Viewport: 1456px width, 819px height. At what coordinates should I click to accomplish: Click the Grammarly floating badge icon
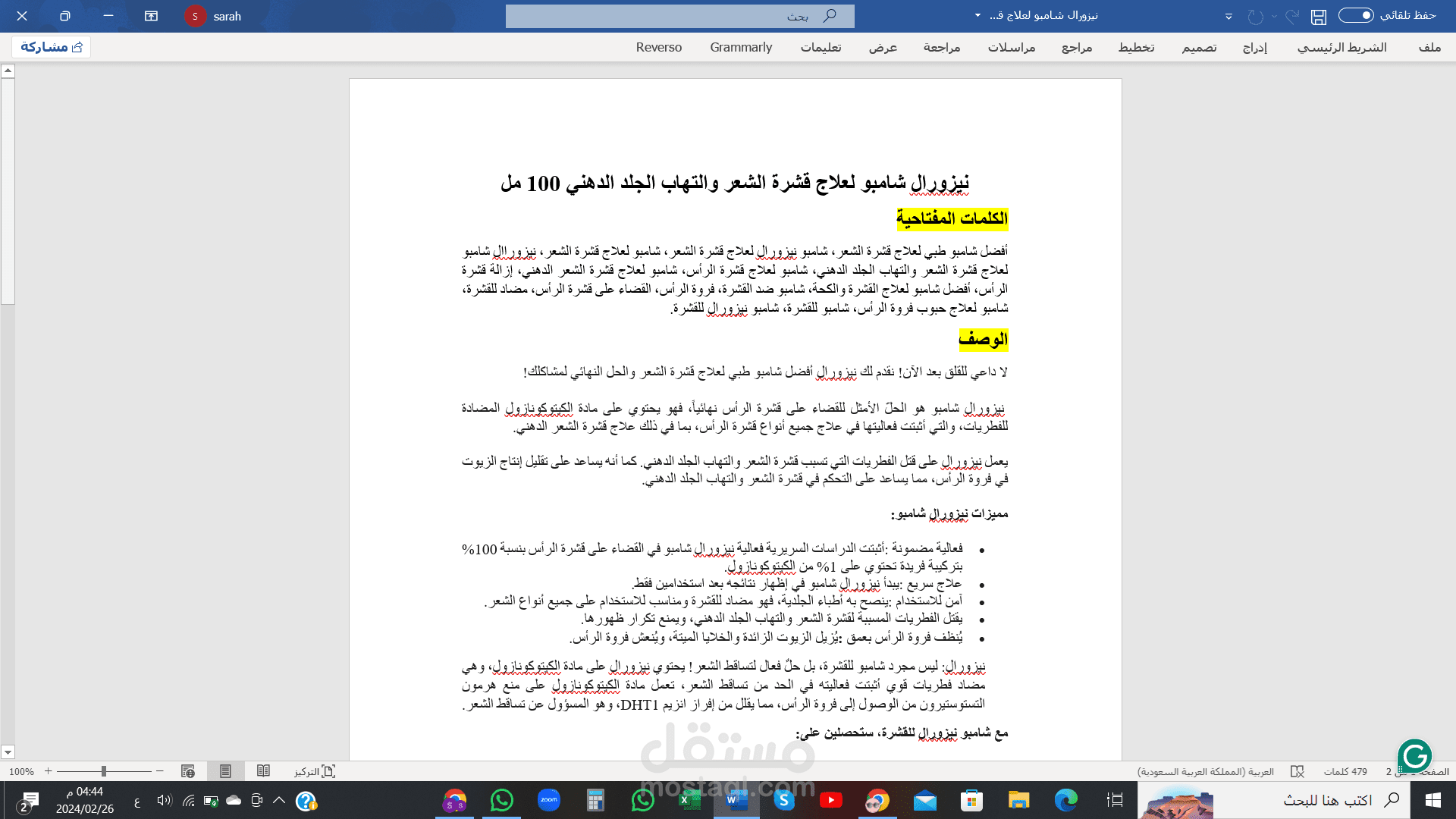click(1414, 755)
